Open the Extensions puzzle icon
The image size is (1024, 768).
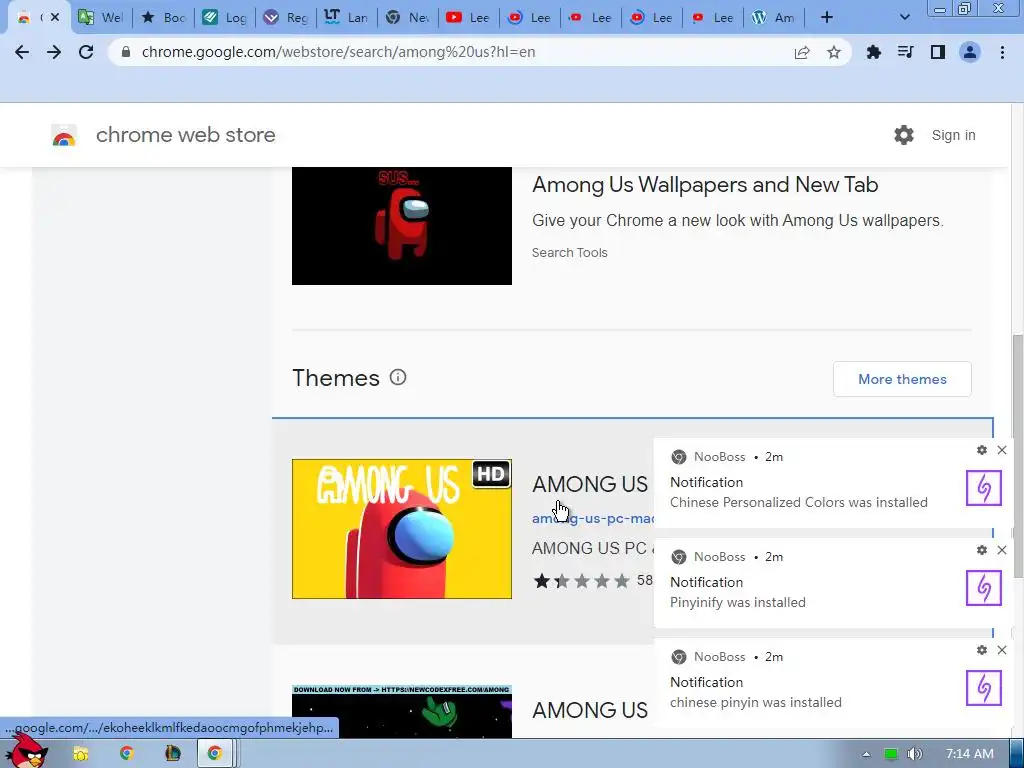[x=873, y=52]
